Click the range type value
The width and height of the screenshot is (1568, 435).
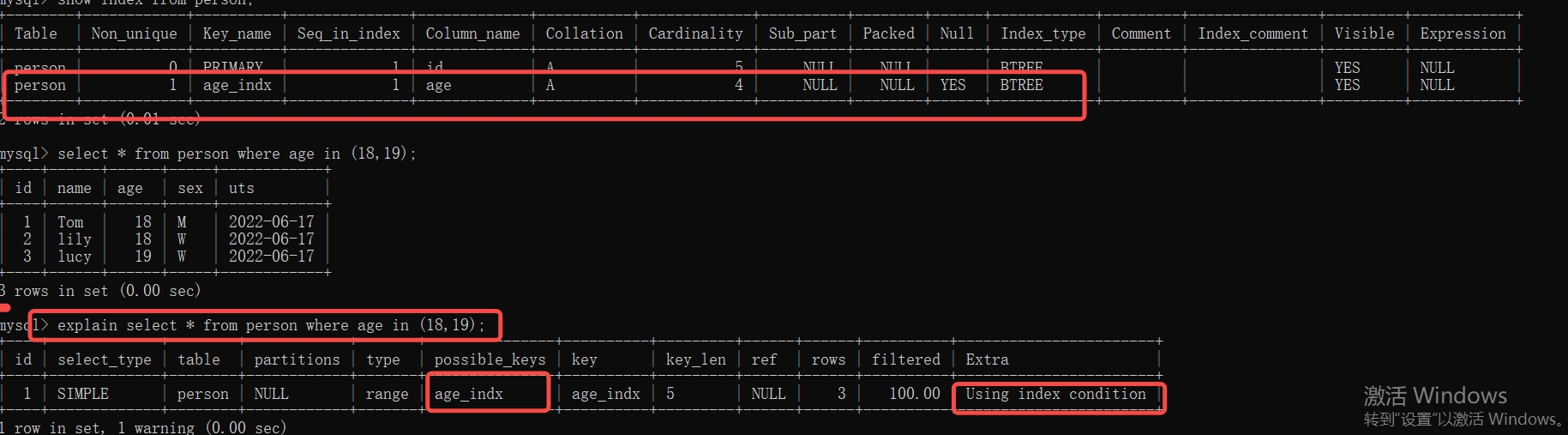click(387, 394)
